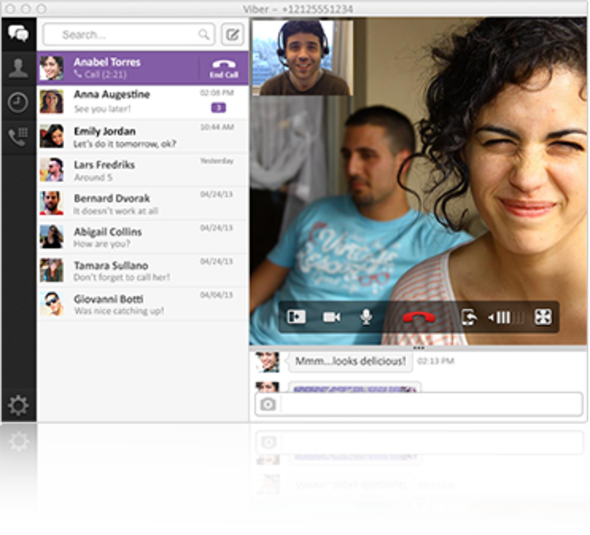Open the recent calls clock icon
This screenshot has height=535, width=590.
pyautogui.click(x=18, y=102)
